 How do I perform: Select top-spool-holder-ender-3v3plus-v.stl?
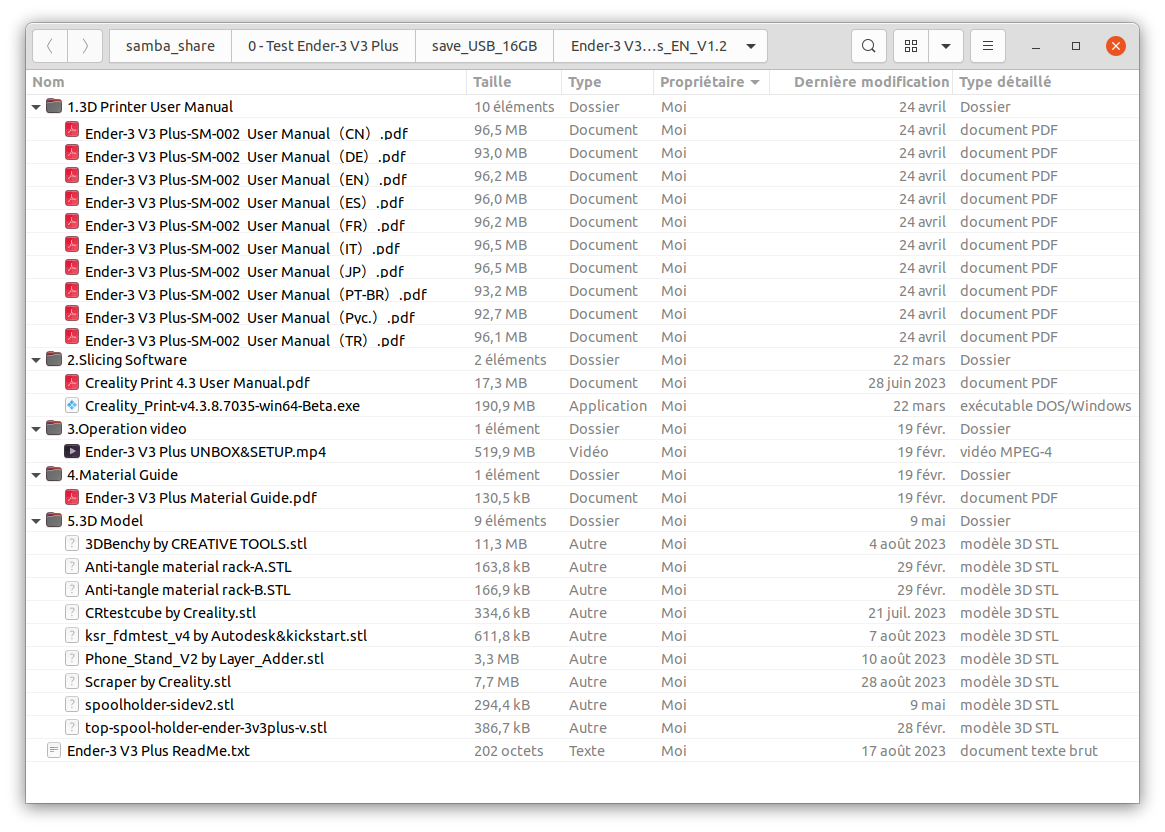(206, 729)
